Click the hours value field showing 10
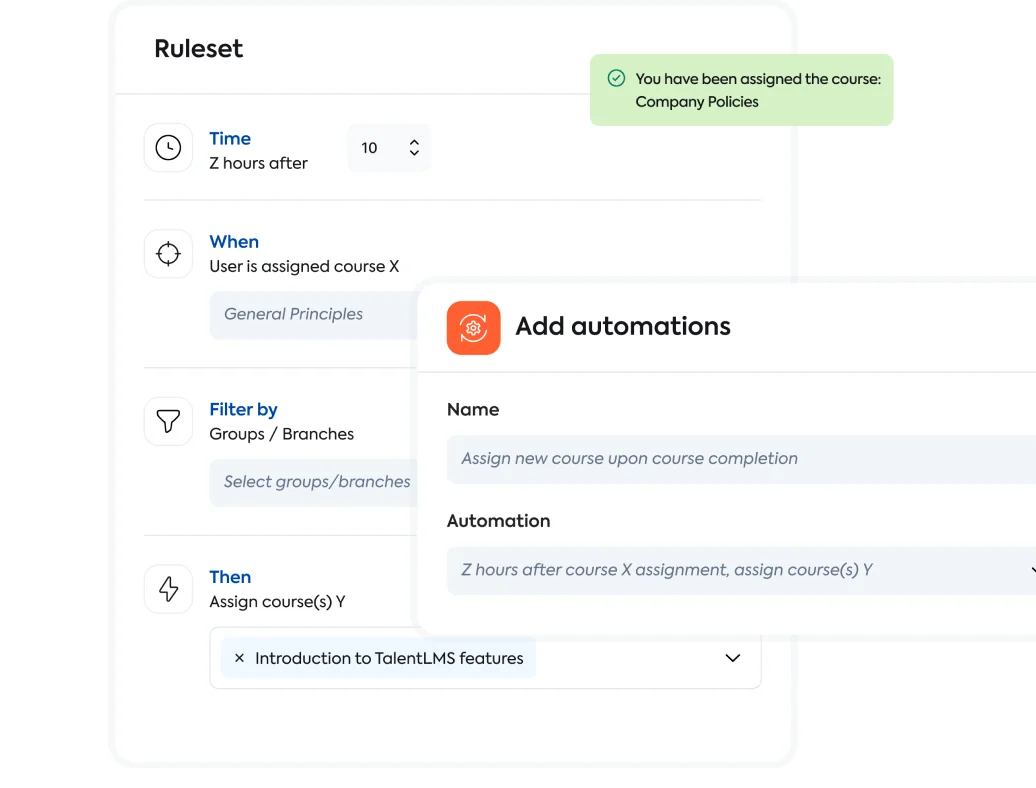This screenshot has width=1036, height=788. (371, 148)
